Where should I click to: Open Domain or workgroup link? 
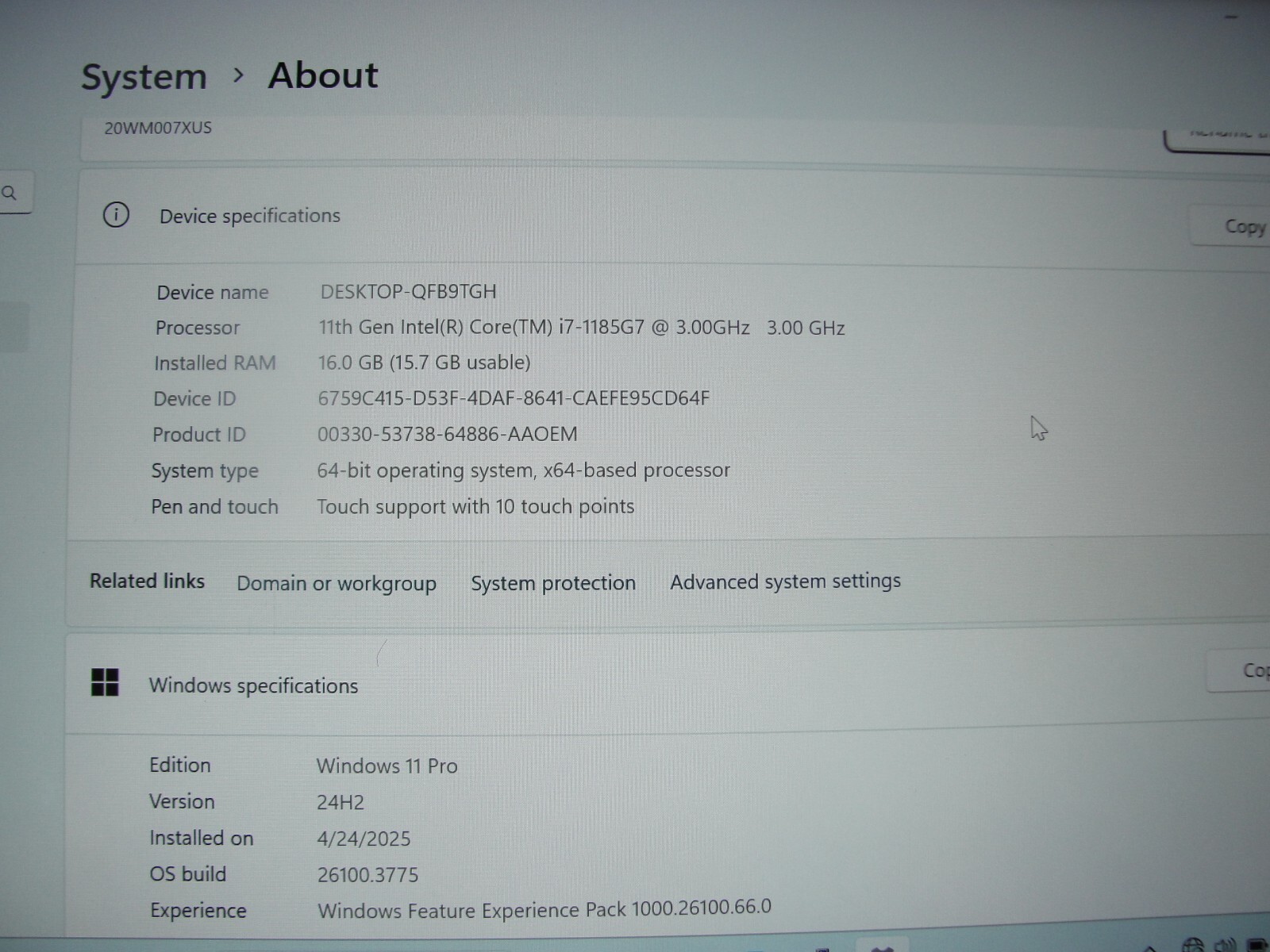tap(337, 584)
